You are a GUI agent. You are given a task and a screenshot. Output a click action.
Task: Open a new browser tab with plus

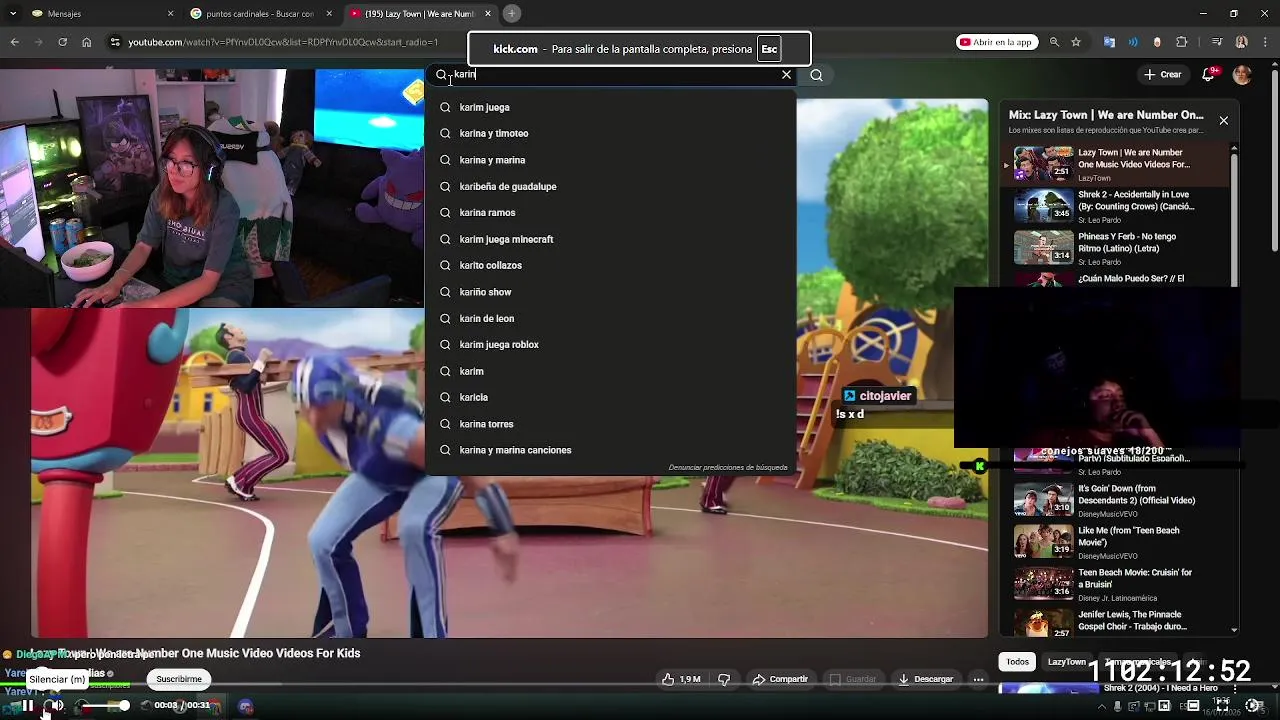click(511, 14)
